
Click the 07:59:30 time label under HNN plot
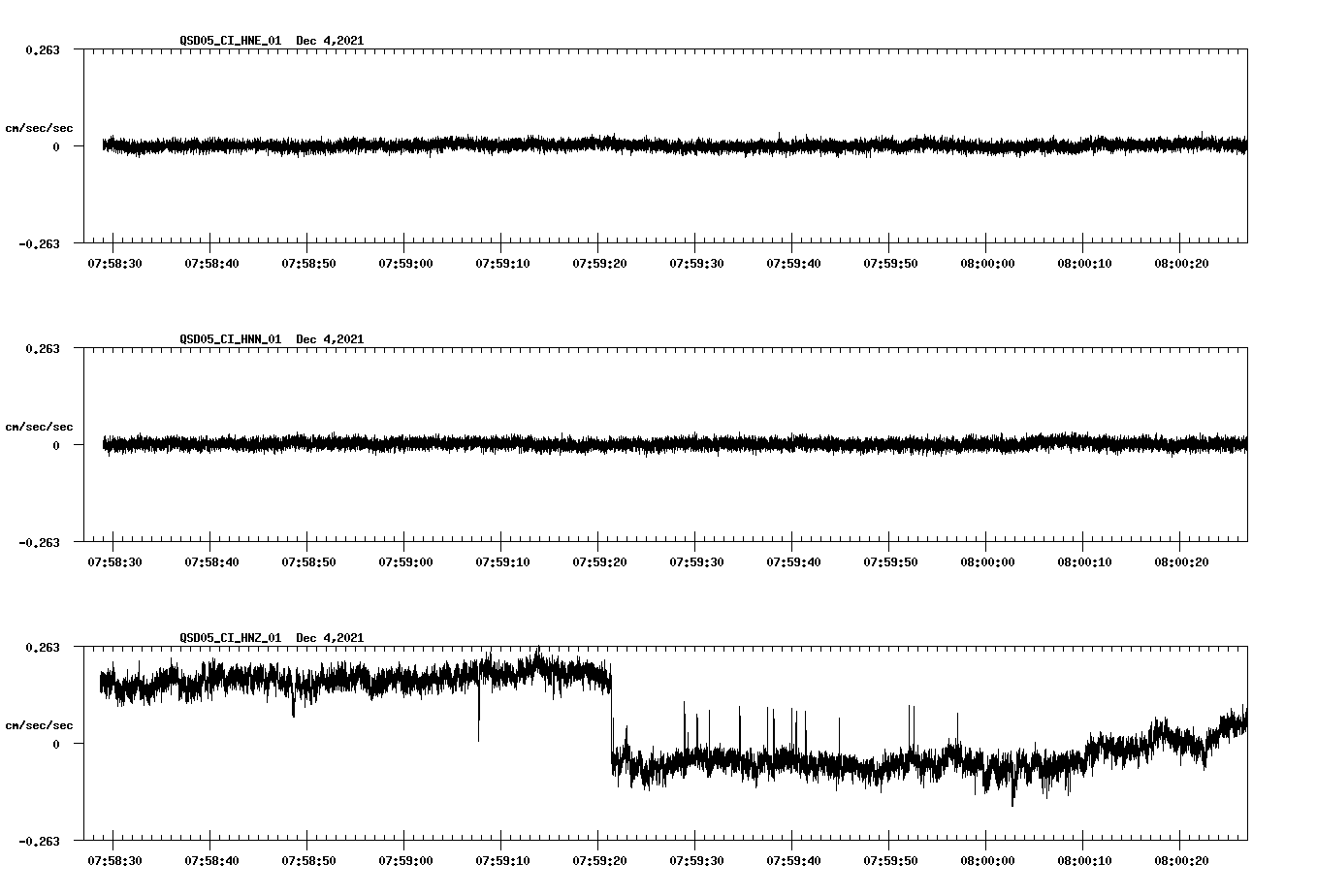696,562
